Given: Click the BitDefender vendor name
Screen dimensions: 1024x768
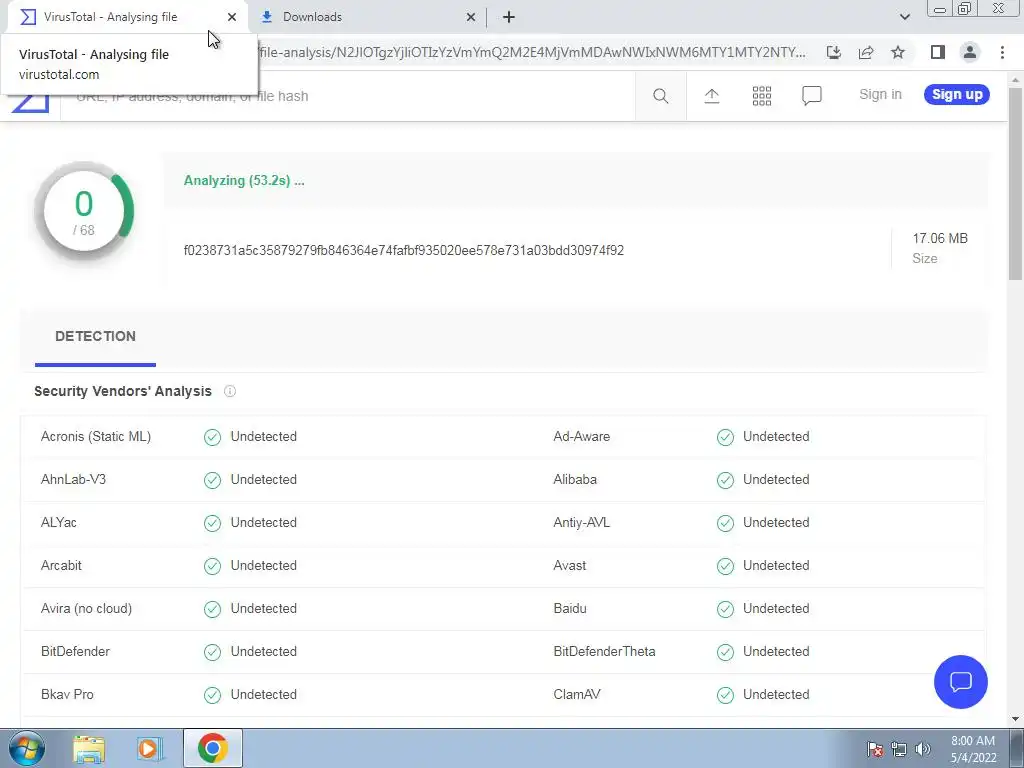Looking at the screenshot, I should point(75,652).
